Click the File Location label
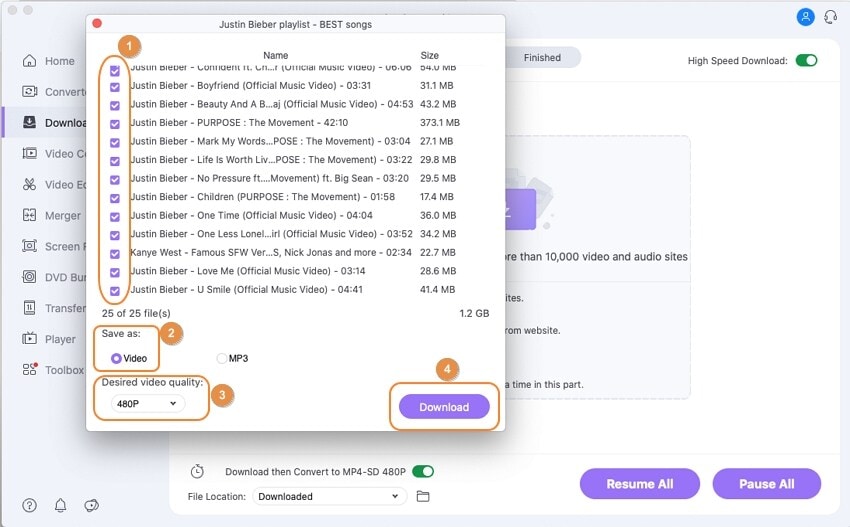The height and width of the screenshot is (527, 850). tap(217, 496)
